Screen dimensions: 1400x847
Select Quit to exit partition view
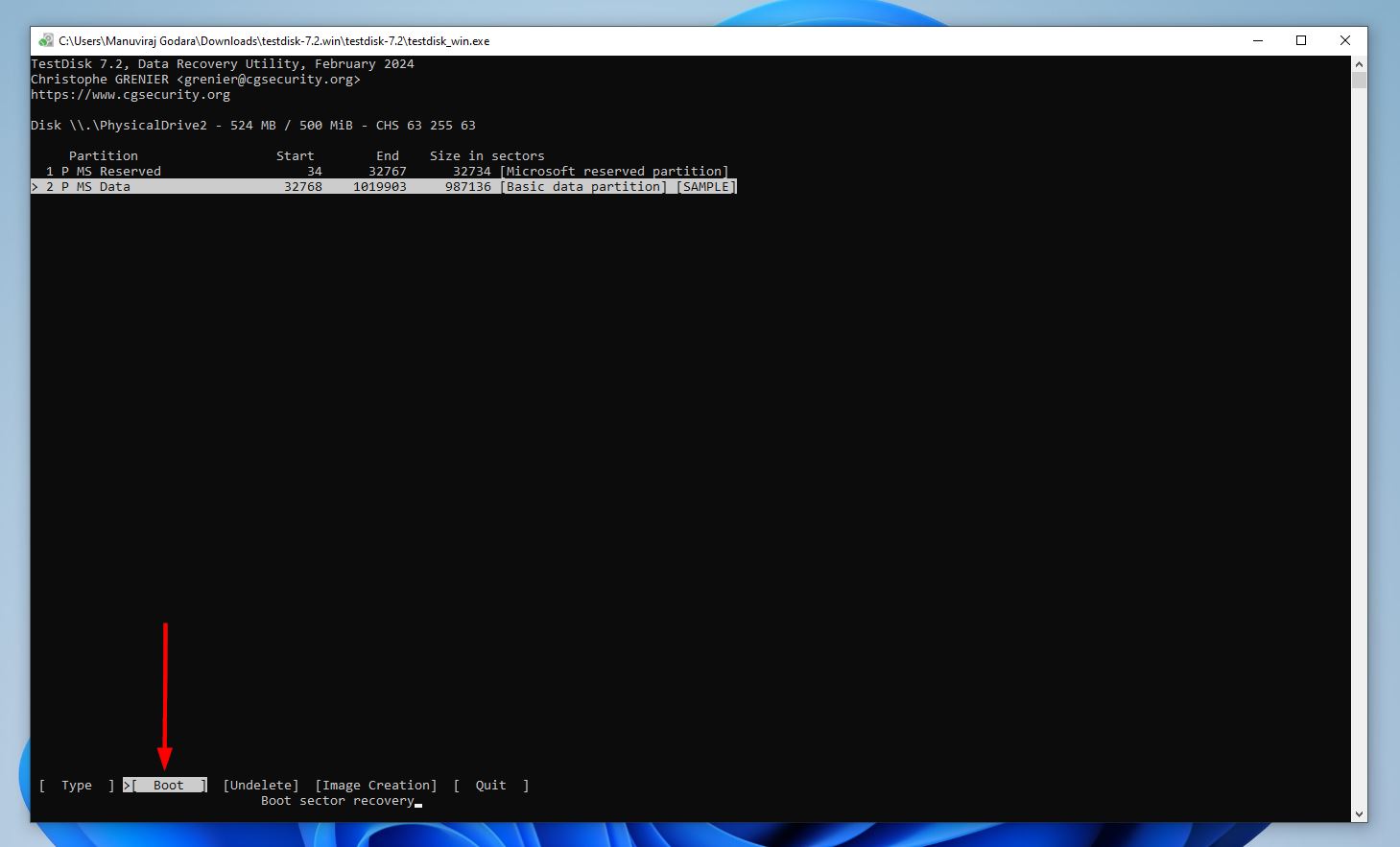490,785
